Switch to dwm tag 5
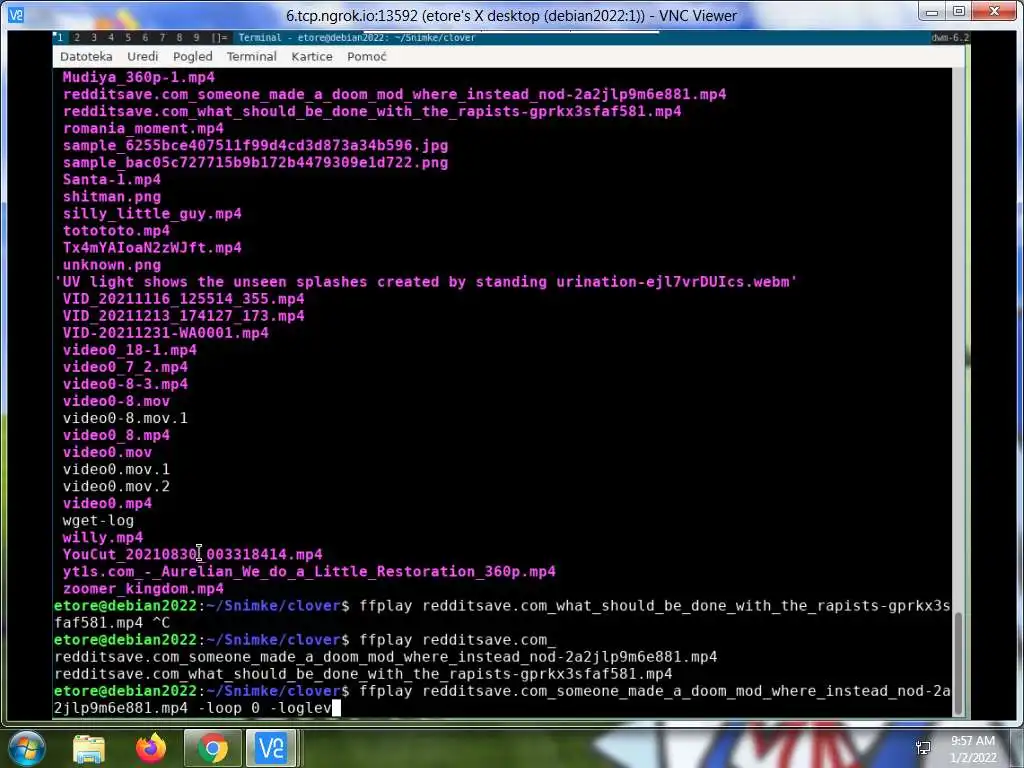 (128, 38)
